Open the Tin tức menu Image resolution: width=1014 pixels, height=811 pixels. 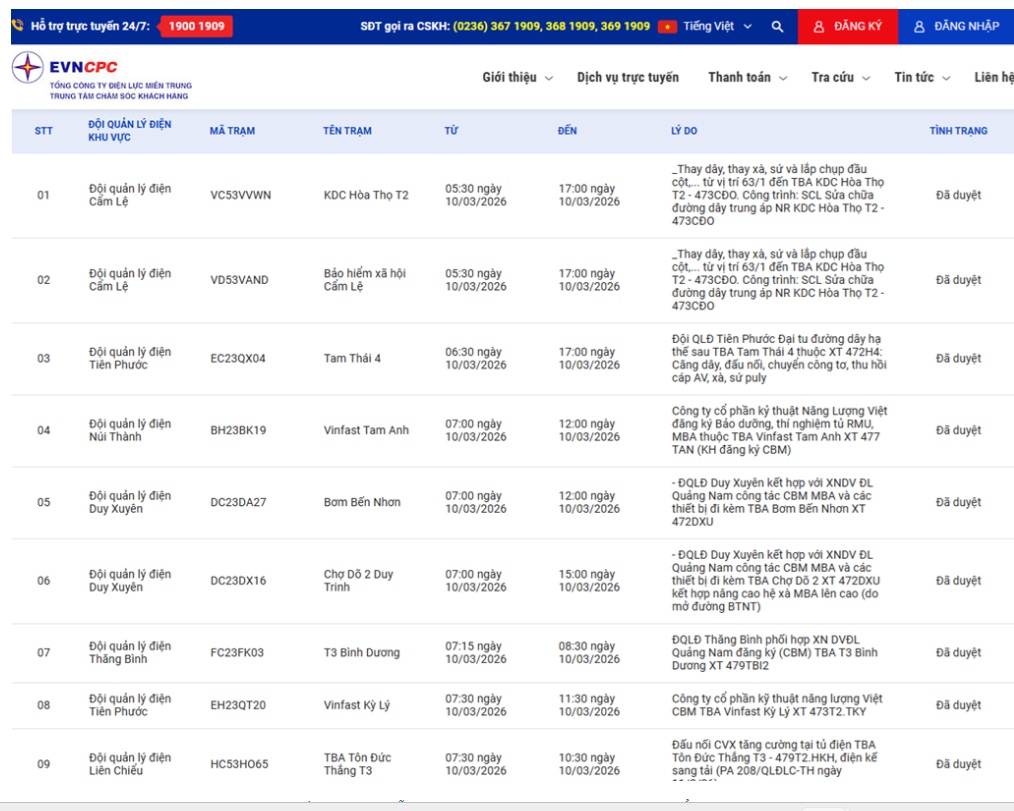922,78
